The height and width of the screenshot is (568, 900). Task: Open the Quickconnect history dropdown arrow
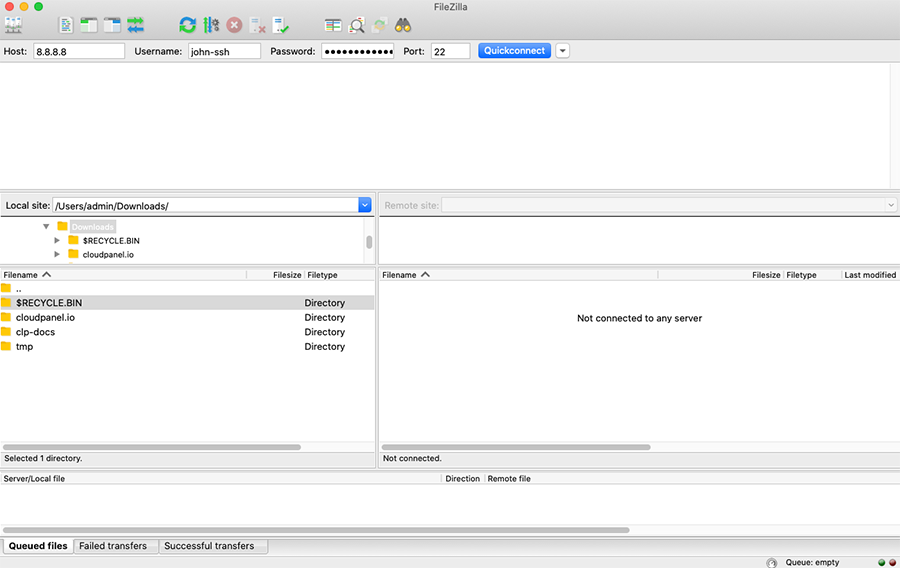click(562, 51)
